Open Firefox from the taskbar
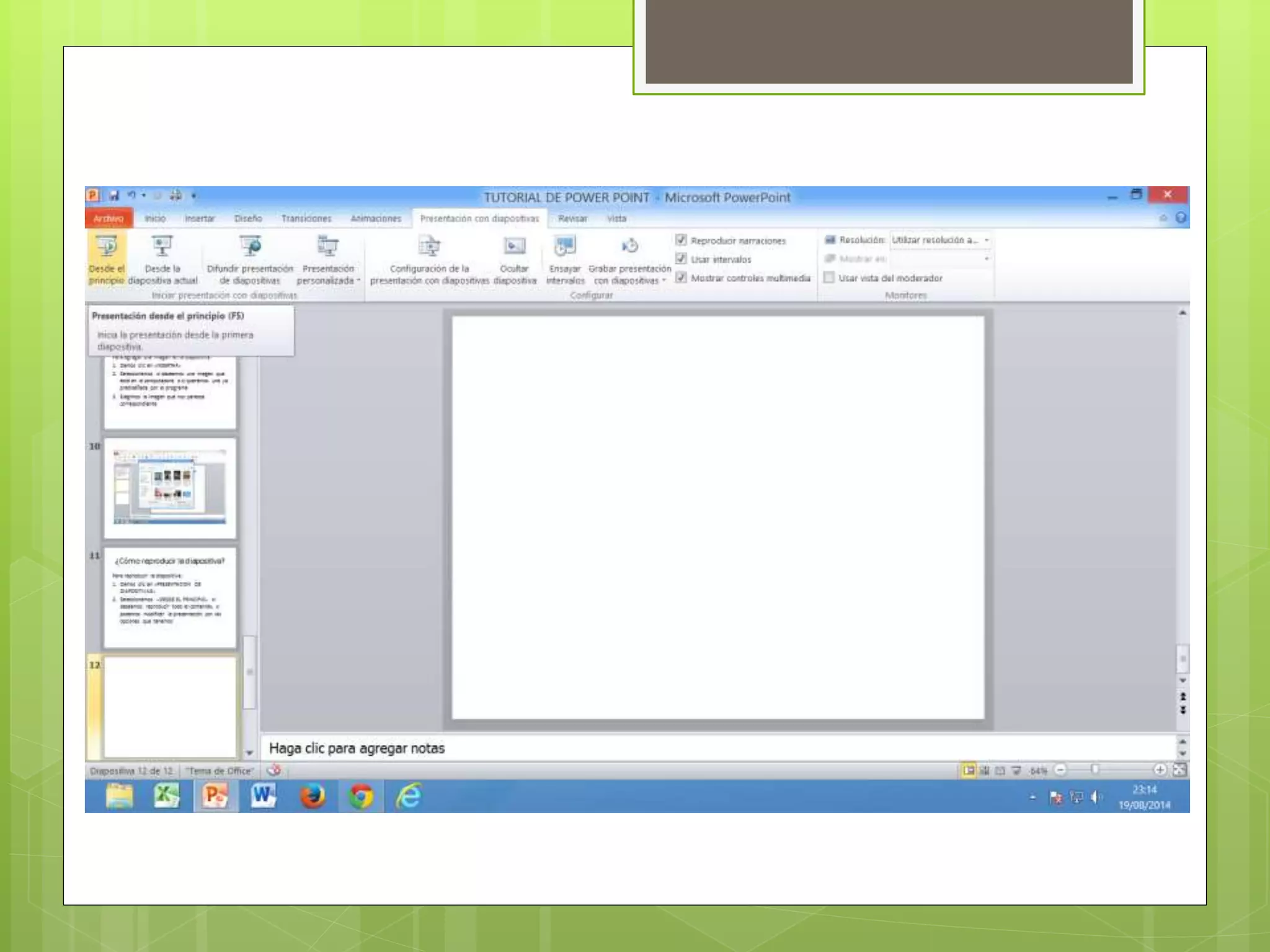1270x952 pixels. point(313,796)
